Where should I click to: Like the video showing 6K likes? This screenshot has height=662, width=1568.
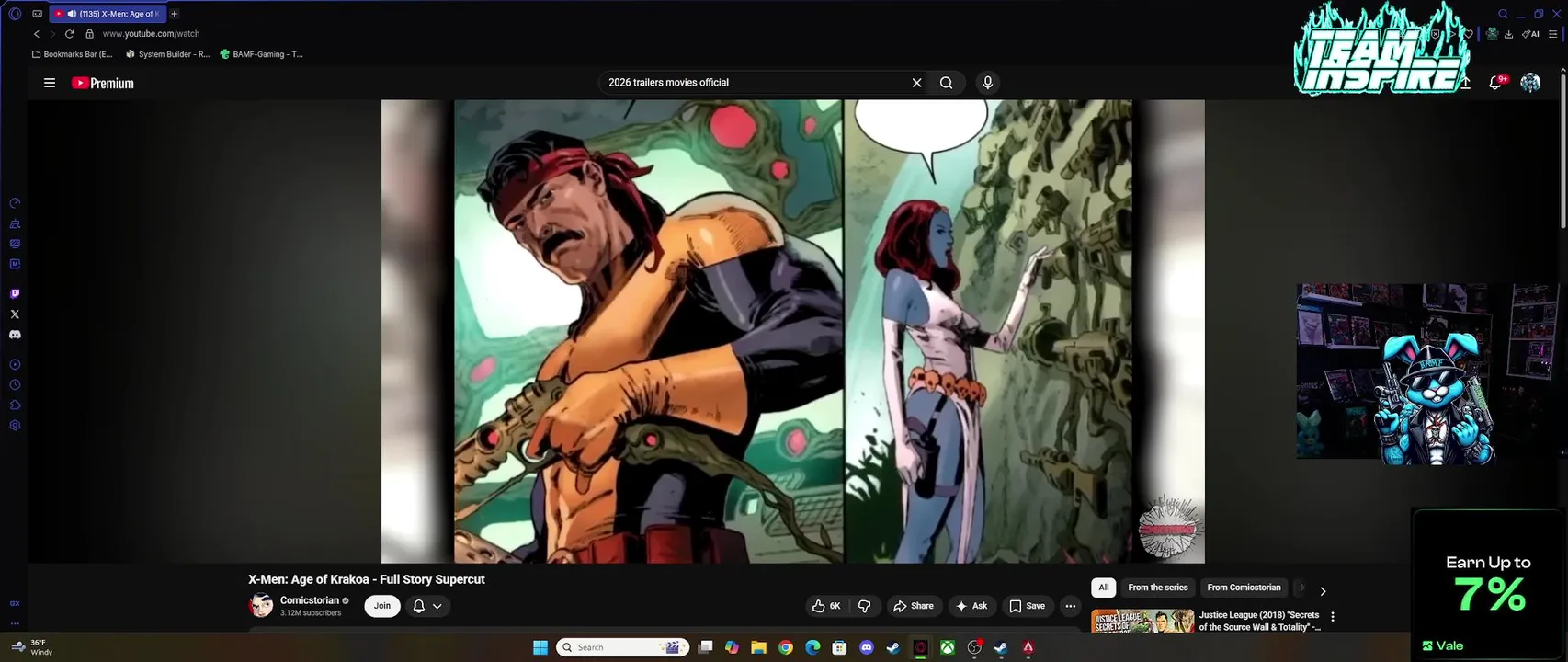pos(825,606)
